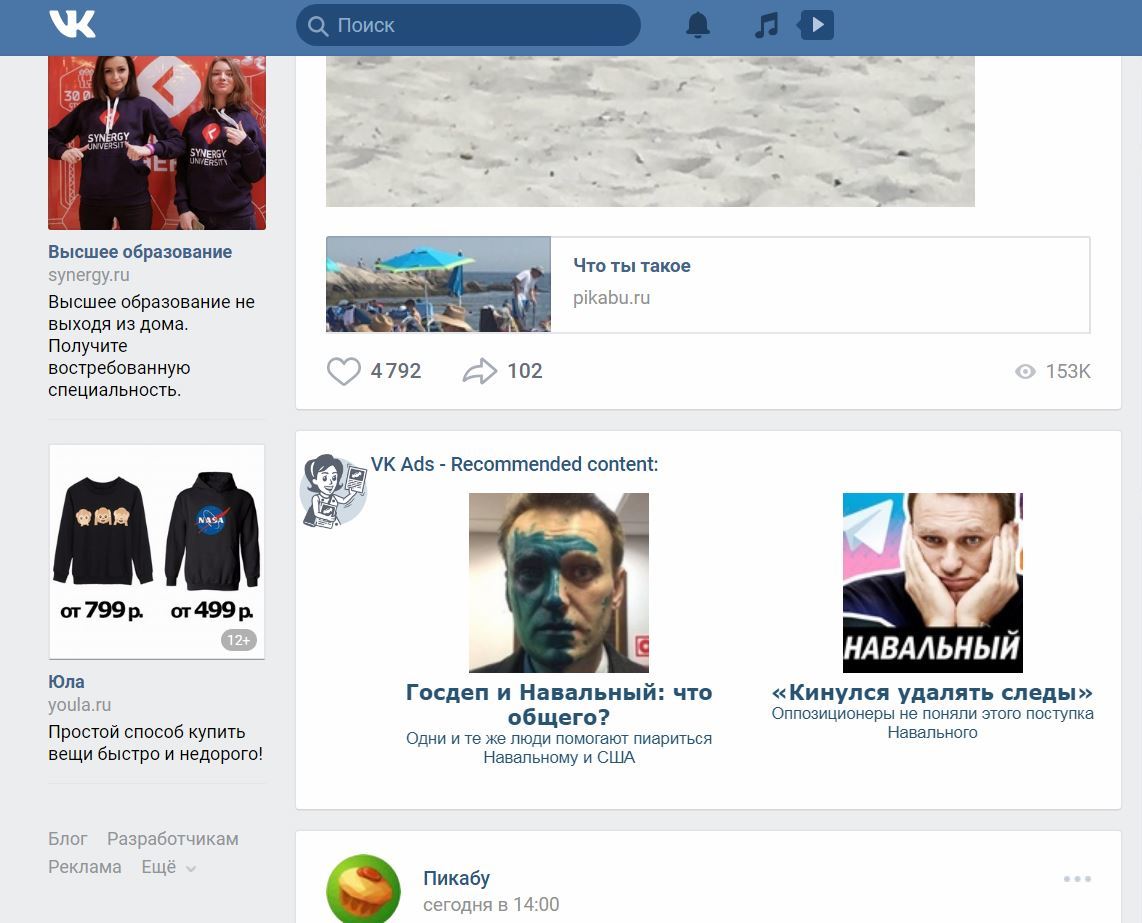Image resolution: width=1142 pixels, height=923 pixels.
Task: Click the VK logo in header
Action: (x=72, y=24)
